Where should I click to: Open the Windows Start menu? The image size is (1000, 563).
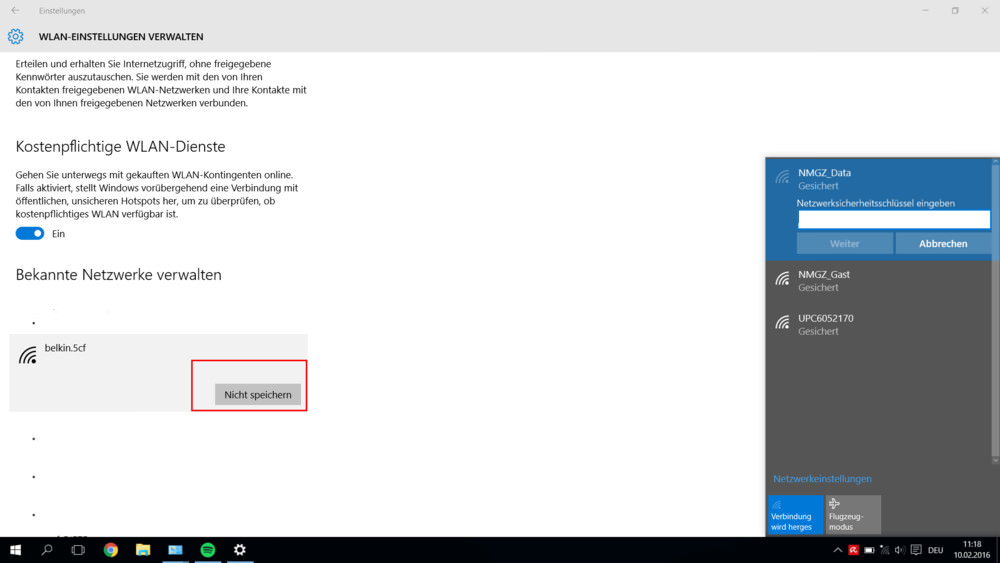click(x=15, y=550)
